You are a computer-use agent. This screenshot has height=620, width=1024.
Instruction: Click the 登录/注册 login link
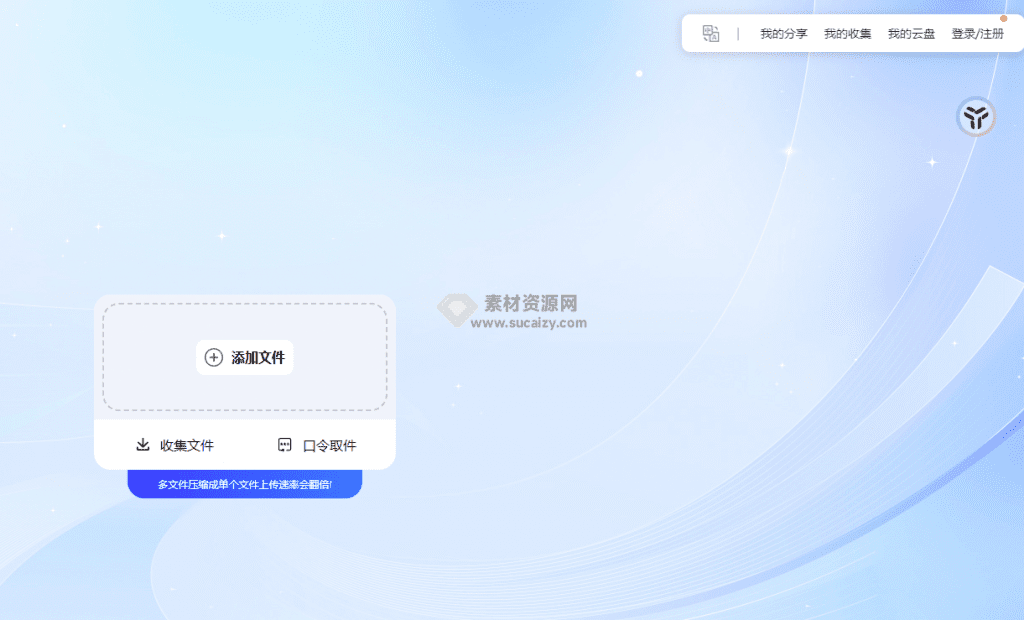point(977,33)
